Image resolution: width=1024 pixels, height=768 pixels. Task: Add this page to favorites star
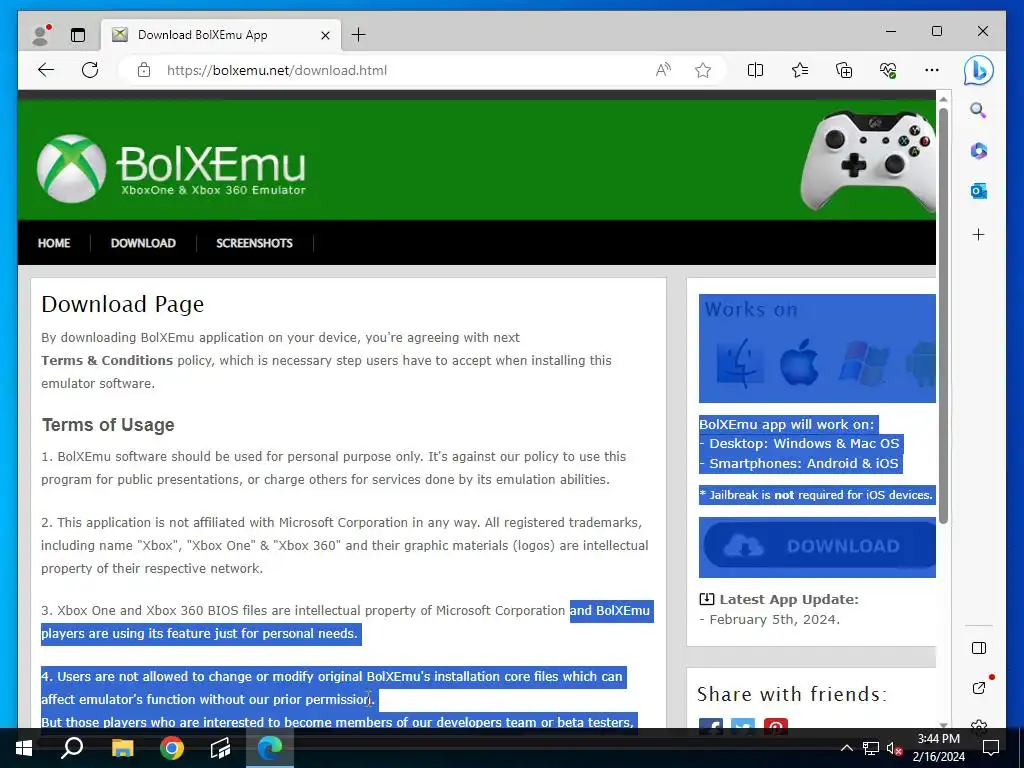point(703,70)
